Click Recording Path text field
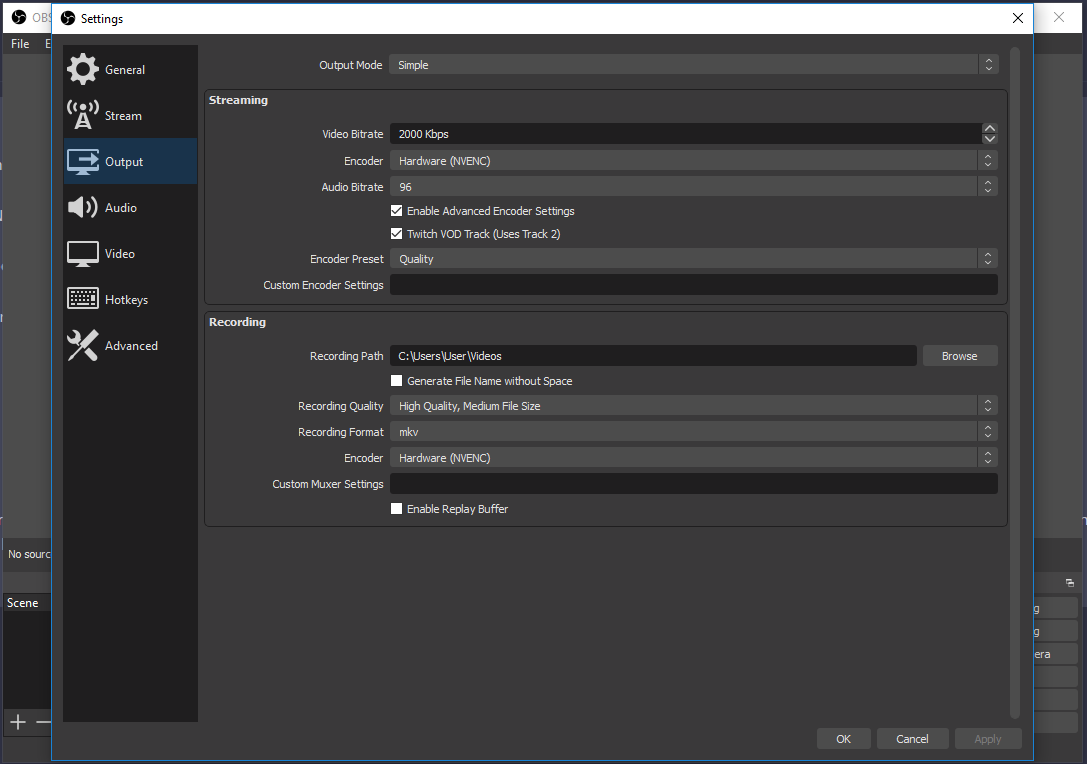 (653, 356)
